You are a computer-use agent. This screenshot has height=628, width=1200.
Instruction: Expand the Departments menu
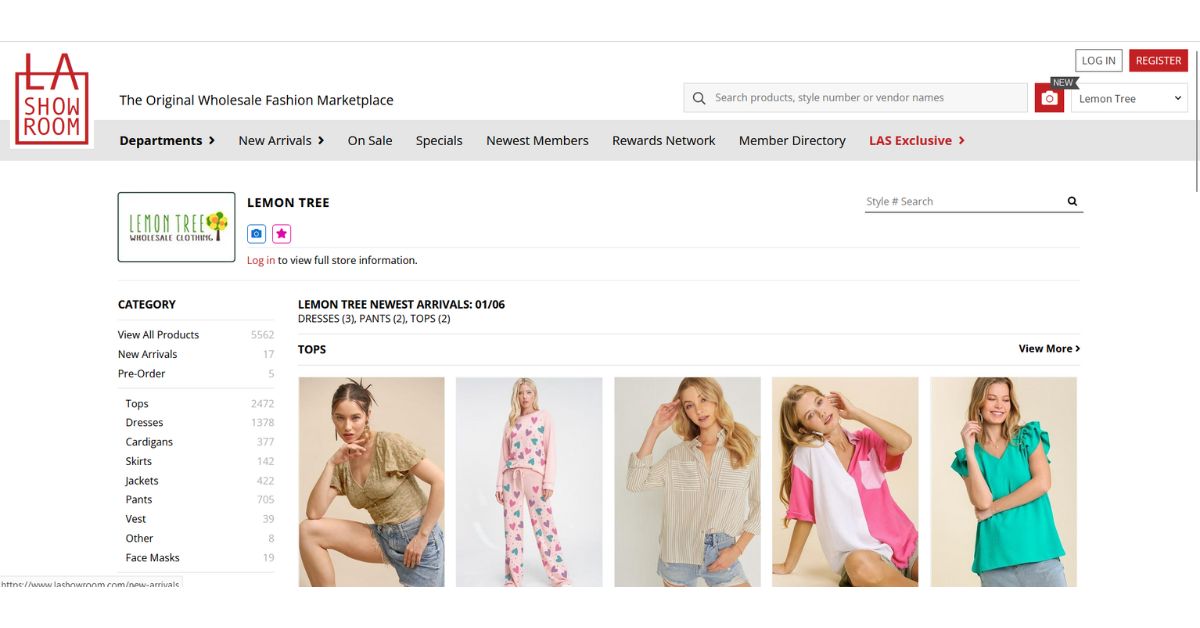point(167,141)
